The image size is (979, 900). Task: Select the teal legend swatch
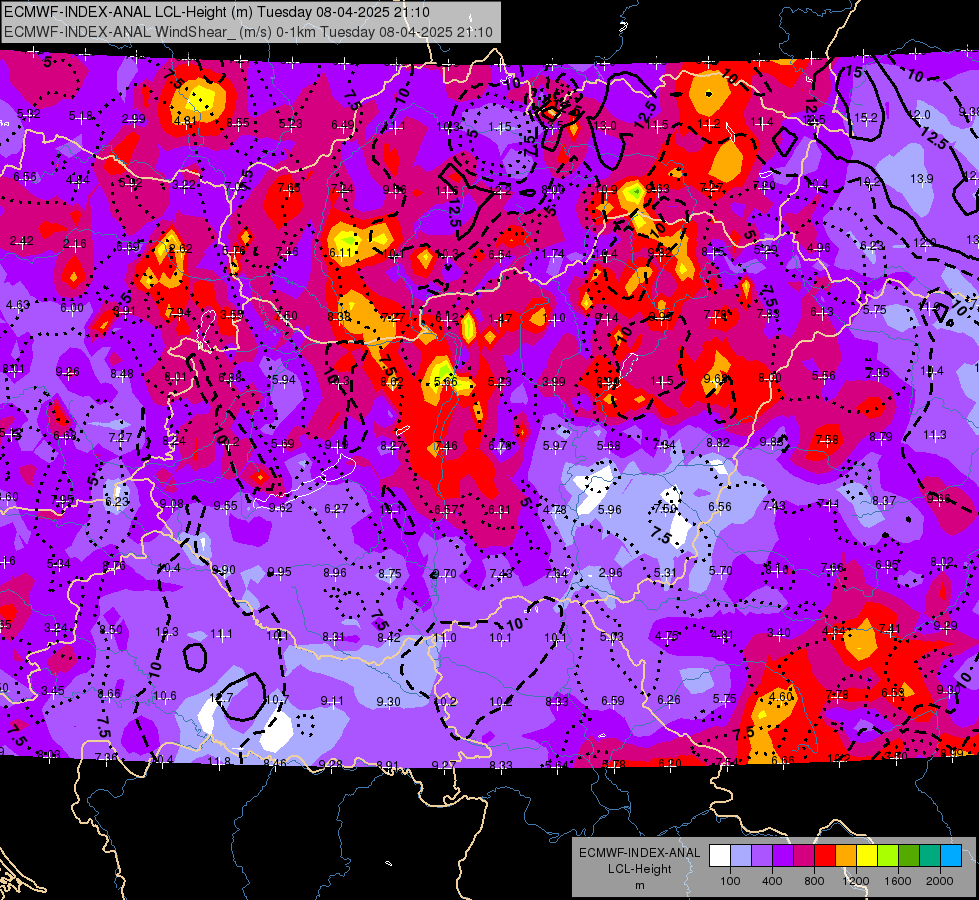tap(930, 856)
